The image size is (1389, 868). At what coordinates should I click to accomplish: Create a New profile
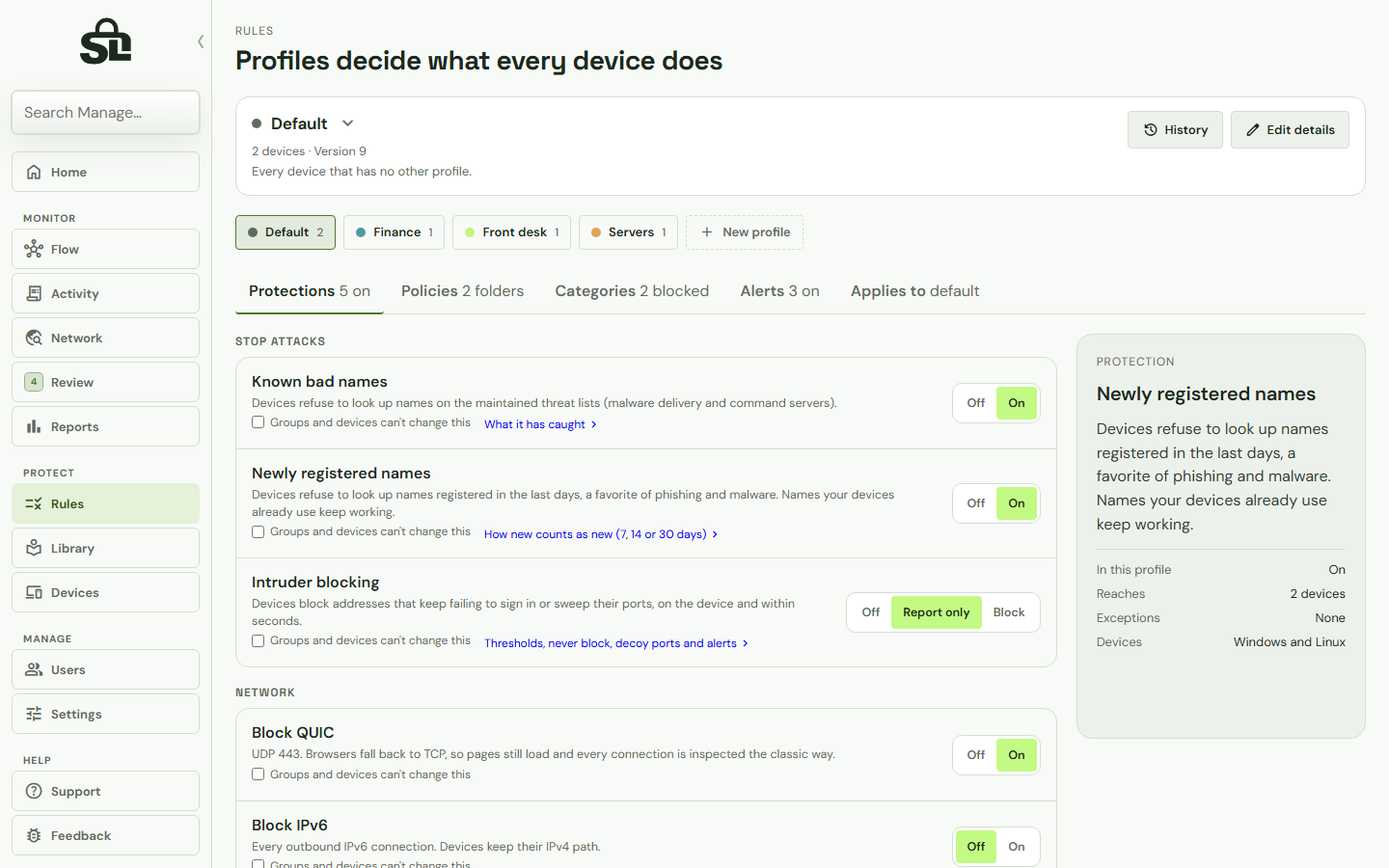tap(745, 232)
